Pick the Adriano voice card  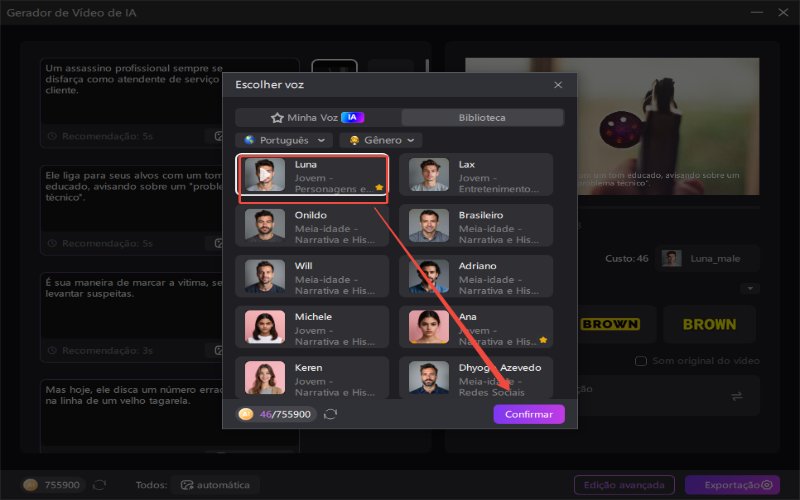[x=476, y=276]
